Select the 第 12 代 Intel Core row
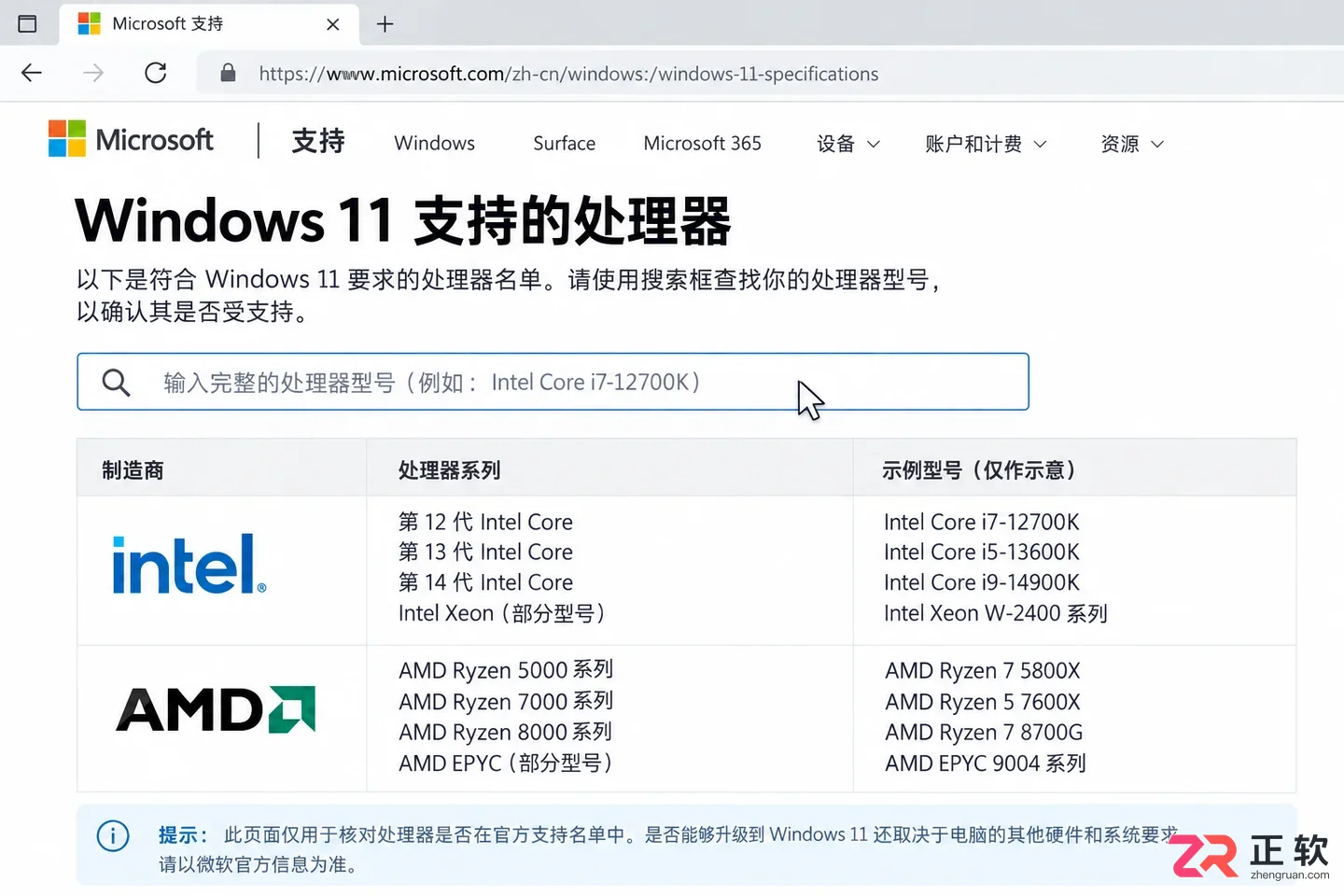Screen dimensions: 1344x896 pos(485,522)
